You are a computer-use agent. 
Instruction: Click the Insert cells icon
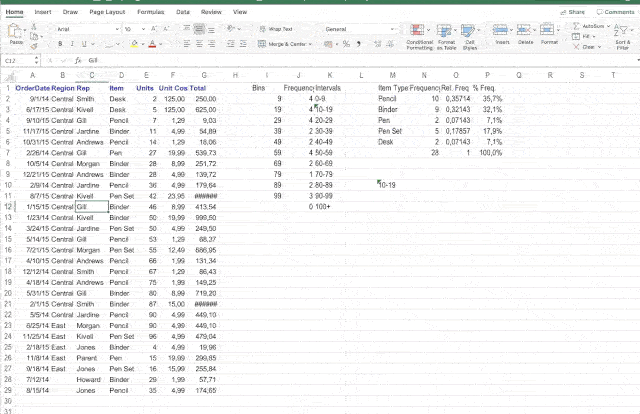(500, 29)
